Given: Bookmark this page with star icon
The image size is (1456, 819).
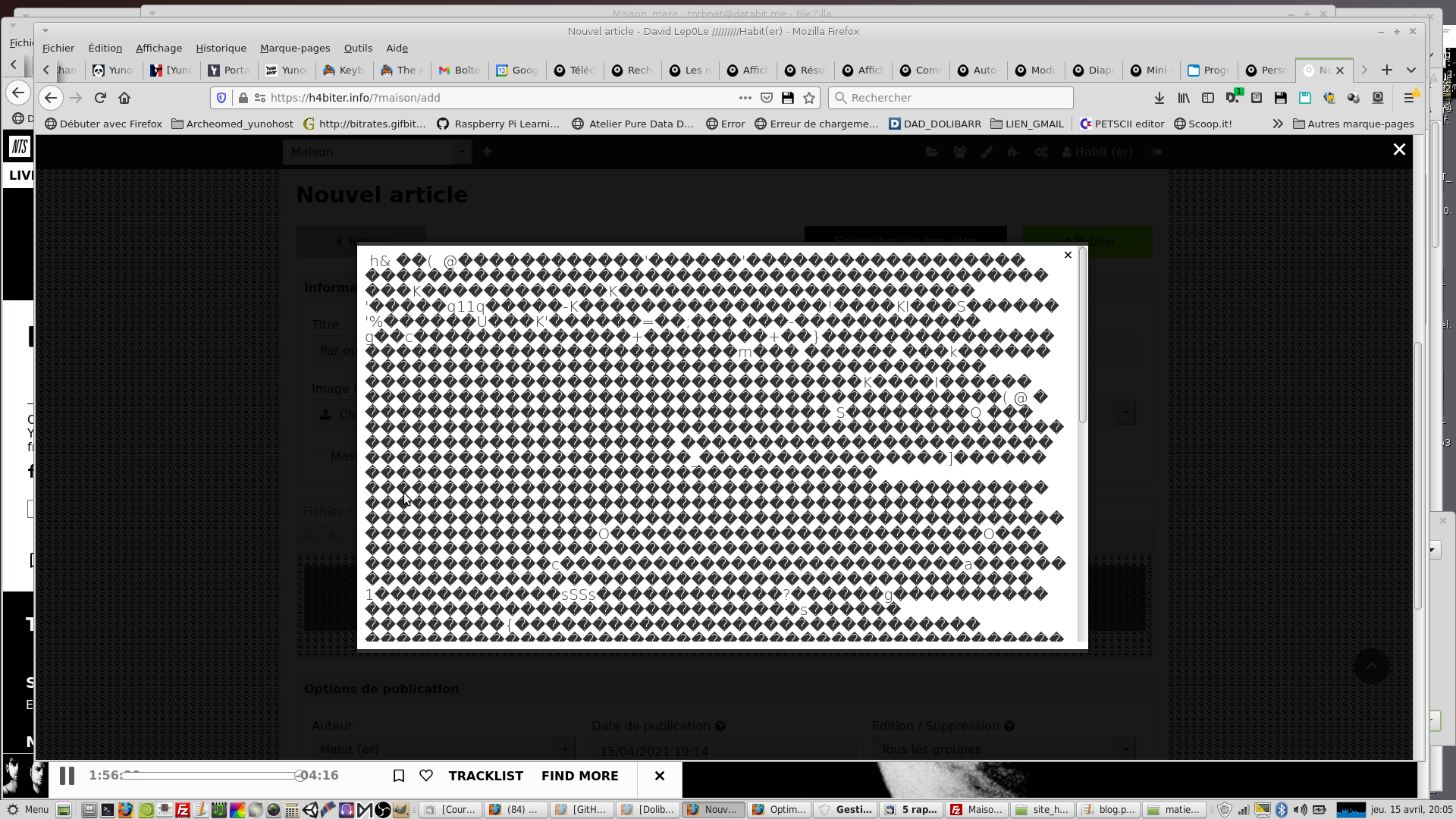Looking at the screenshot, I should [x=809, y=98].
